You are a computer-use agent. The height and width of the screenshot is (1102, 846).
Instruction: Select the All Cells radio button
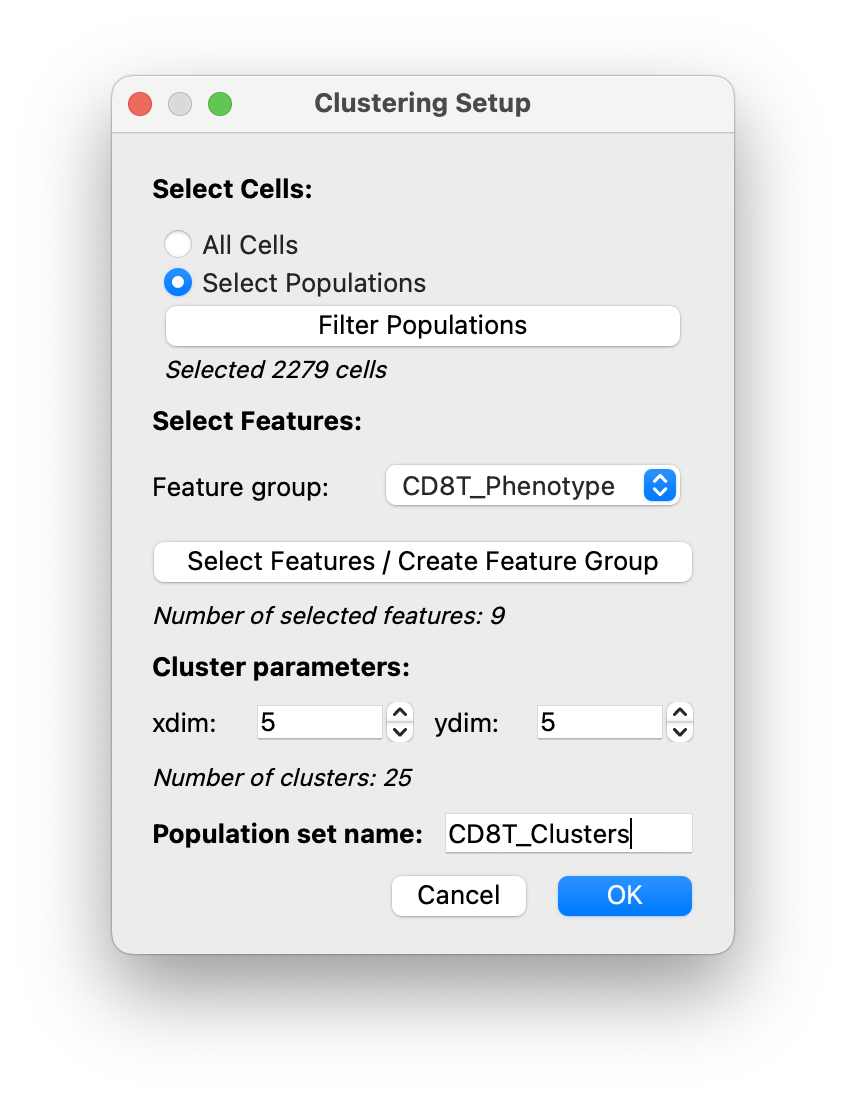pyautogui.click(x=178, y=244)
